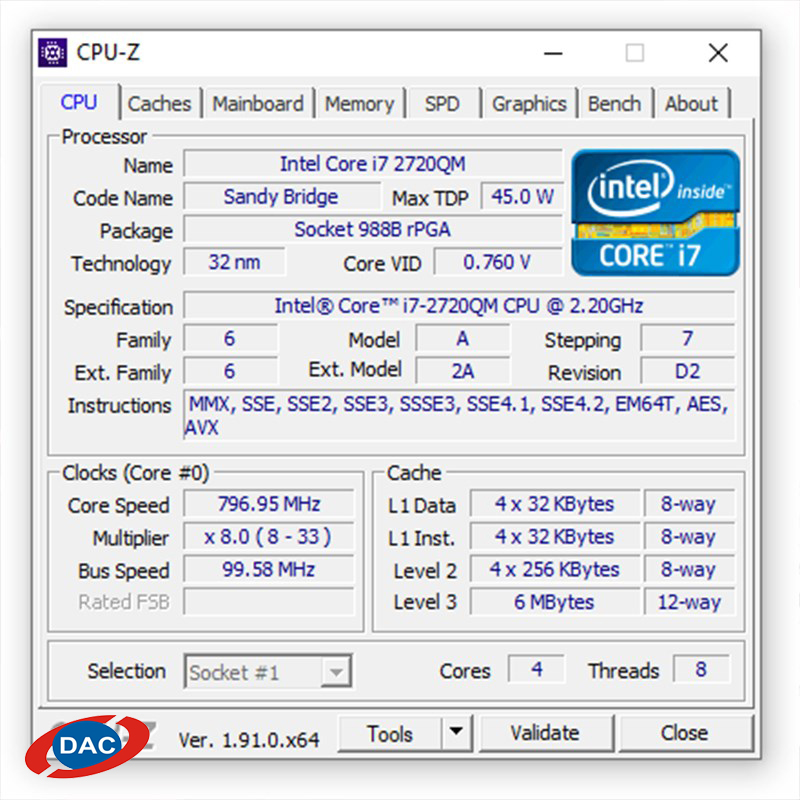
Task: Switch to the Caches tab
Action: tap(159, 104)
